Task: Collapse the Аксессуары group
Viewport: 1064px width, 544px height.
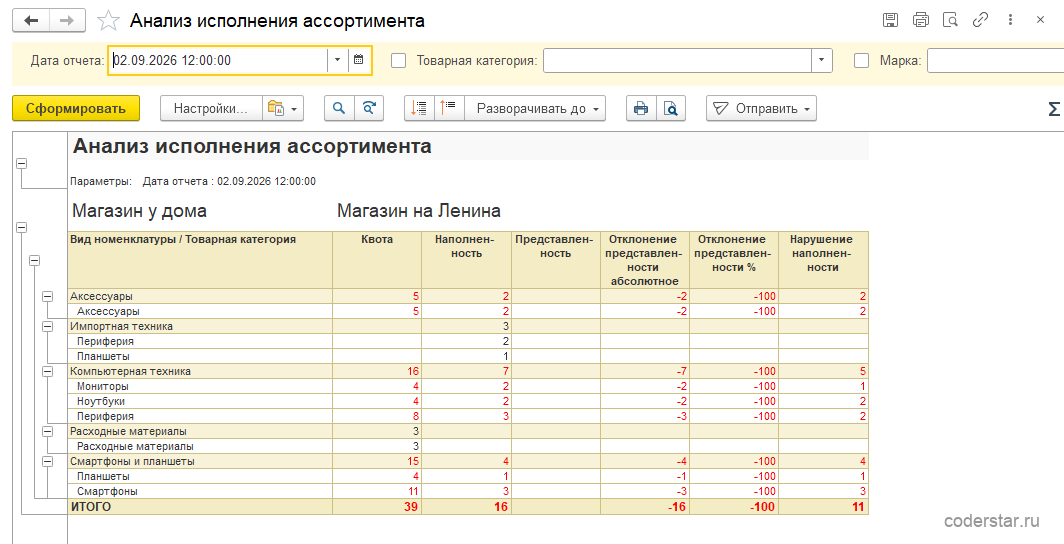Action: click(48, 296)
